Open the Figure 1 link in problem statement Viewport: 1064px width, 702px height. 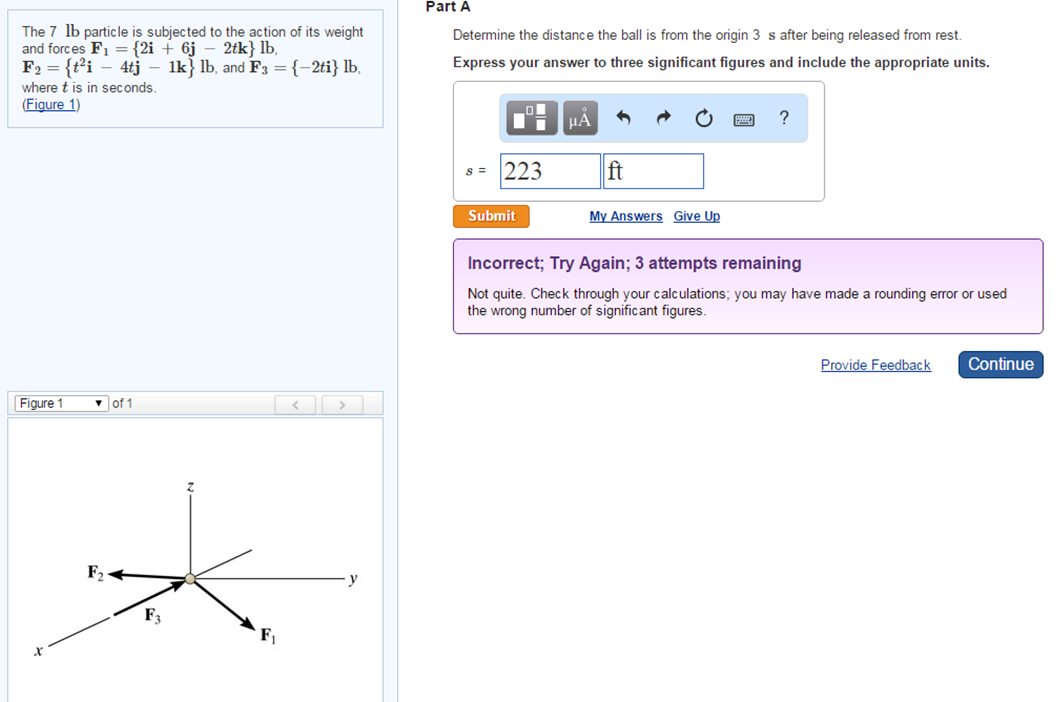tap(50, 104)
